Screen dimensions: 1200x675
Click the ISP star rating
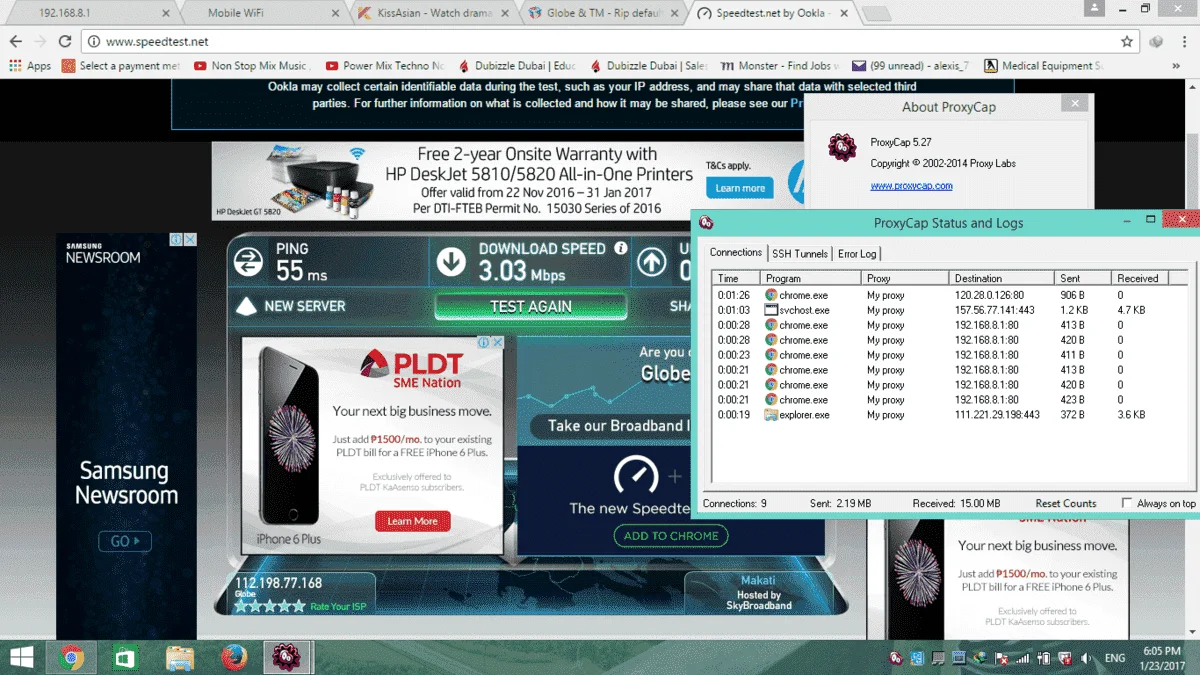coord(270,606)
